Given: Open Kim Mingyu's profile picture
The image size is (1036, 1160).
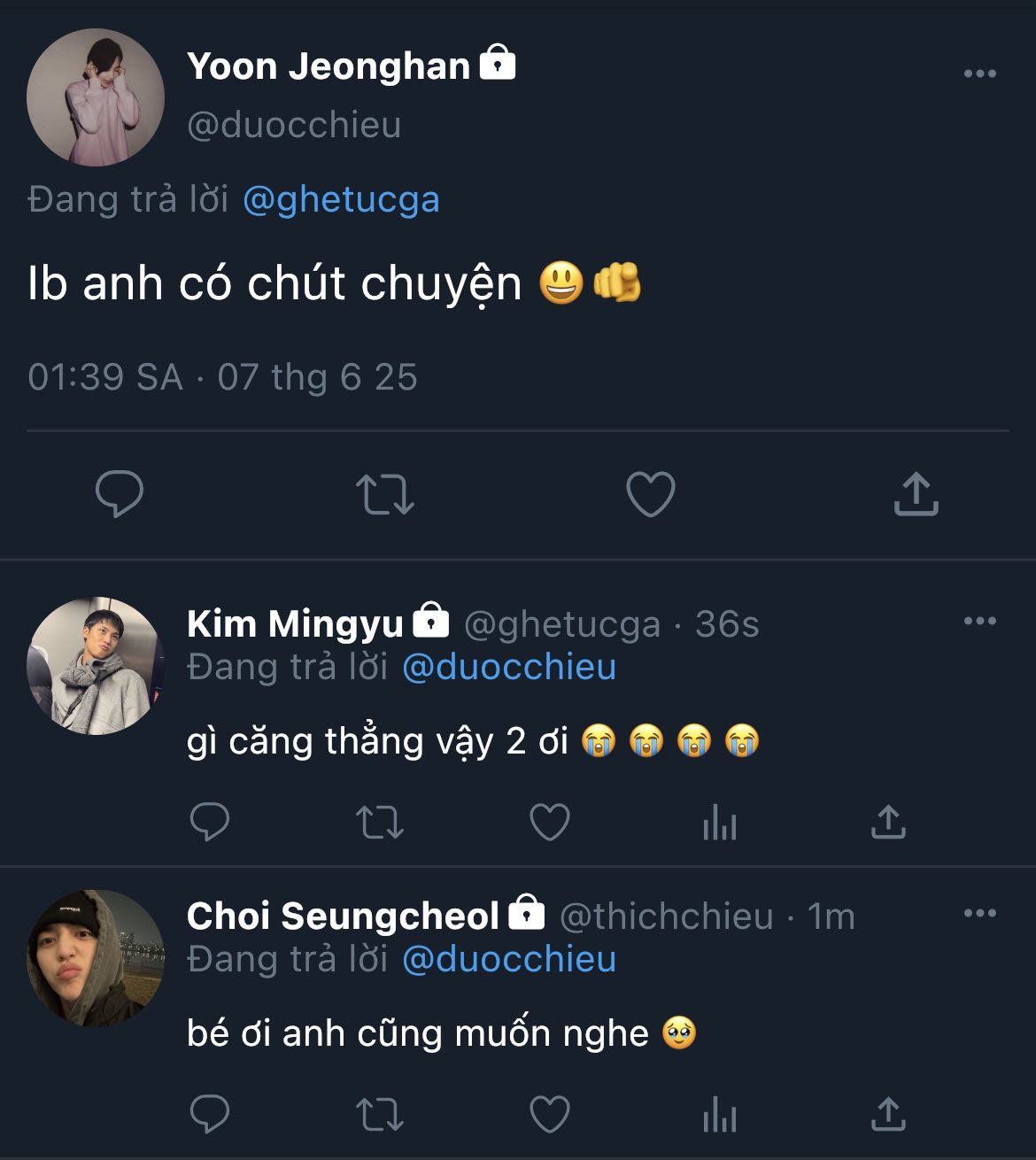Looking at the screenshot, I should pyautogui.click(x=96, y=666).
